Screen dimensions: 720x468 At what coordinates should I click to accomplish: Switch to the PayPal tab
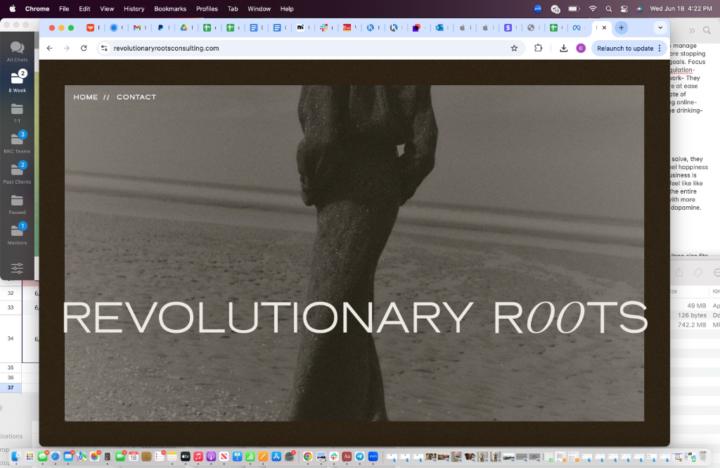160,28
